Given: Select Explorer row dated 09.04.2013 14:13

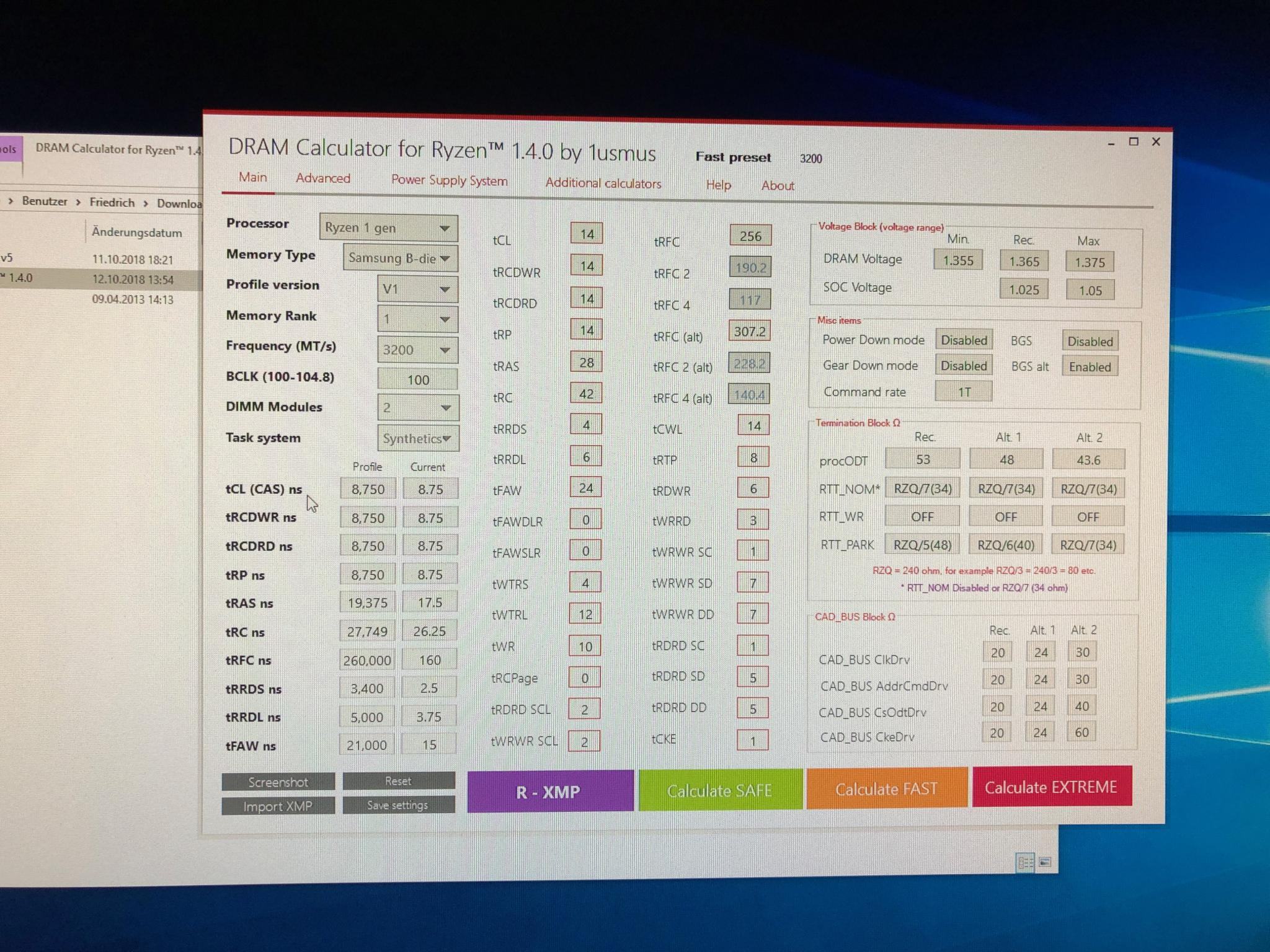Looking at the screenshot, I should [101, 299].
